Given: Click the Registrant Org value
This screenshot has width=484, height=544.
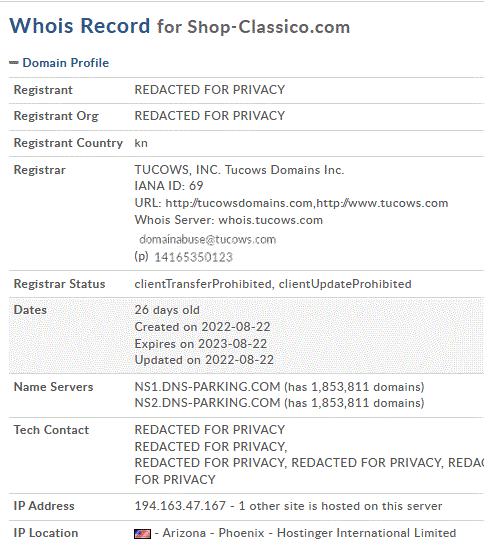Looking at the screenshot, I should (210, 116).
